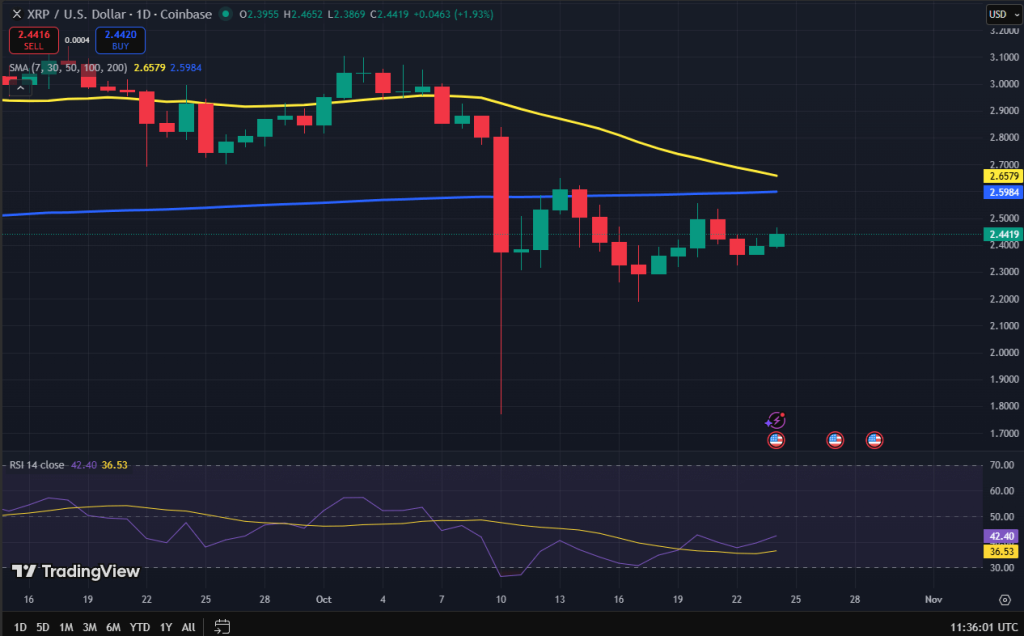
Task: Select the All time range
Action: pos(188,627)
